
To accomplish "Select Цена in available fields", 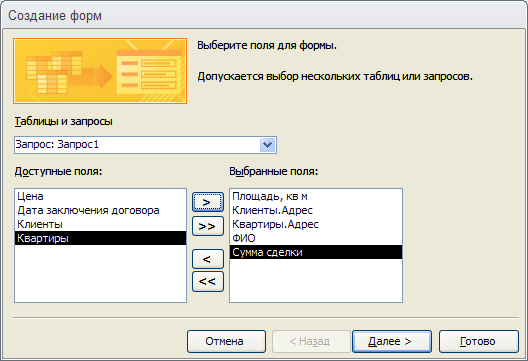I will click(100, 196).
